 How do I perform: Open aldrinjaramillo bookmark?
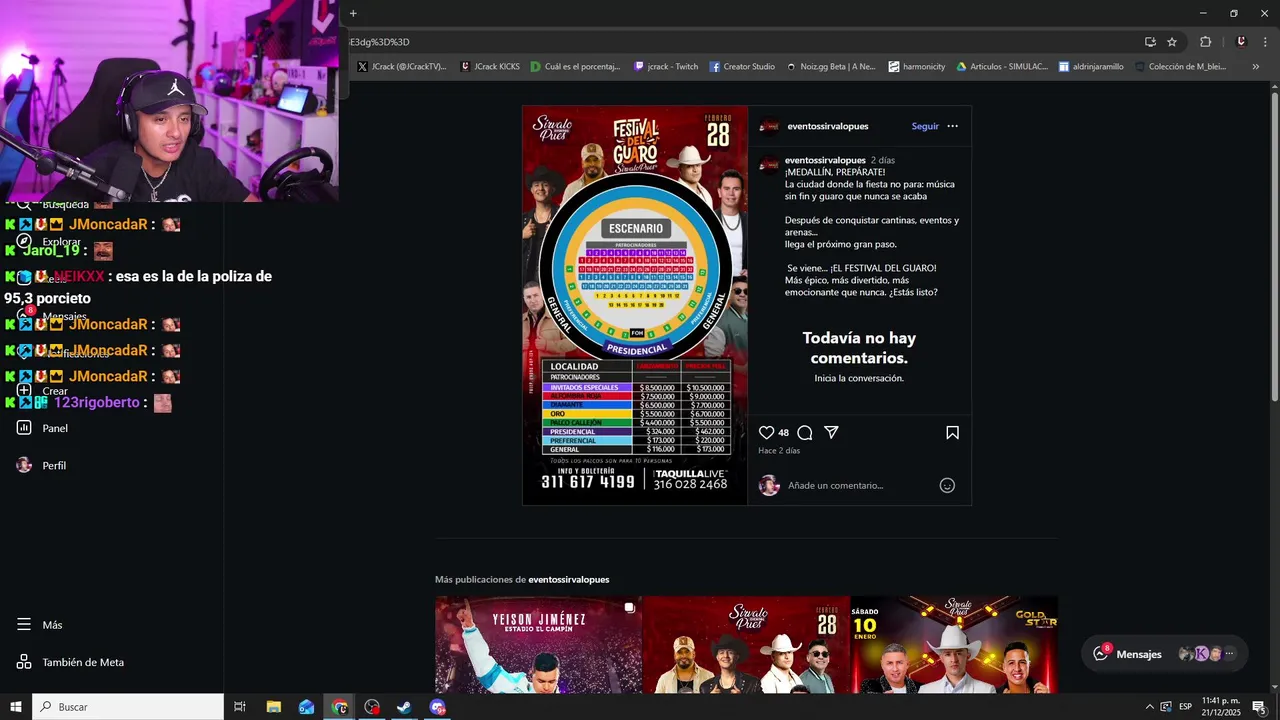point(1091,67)
